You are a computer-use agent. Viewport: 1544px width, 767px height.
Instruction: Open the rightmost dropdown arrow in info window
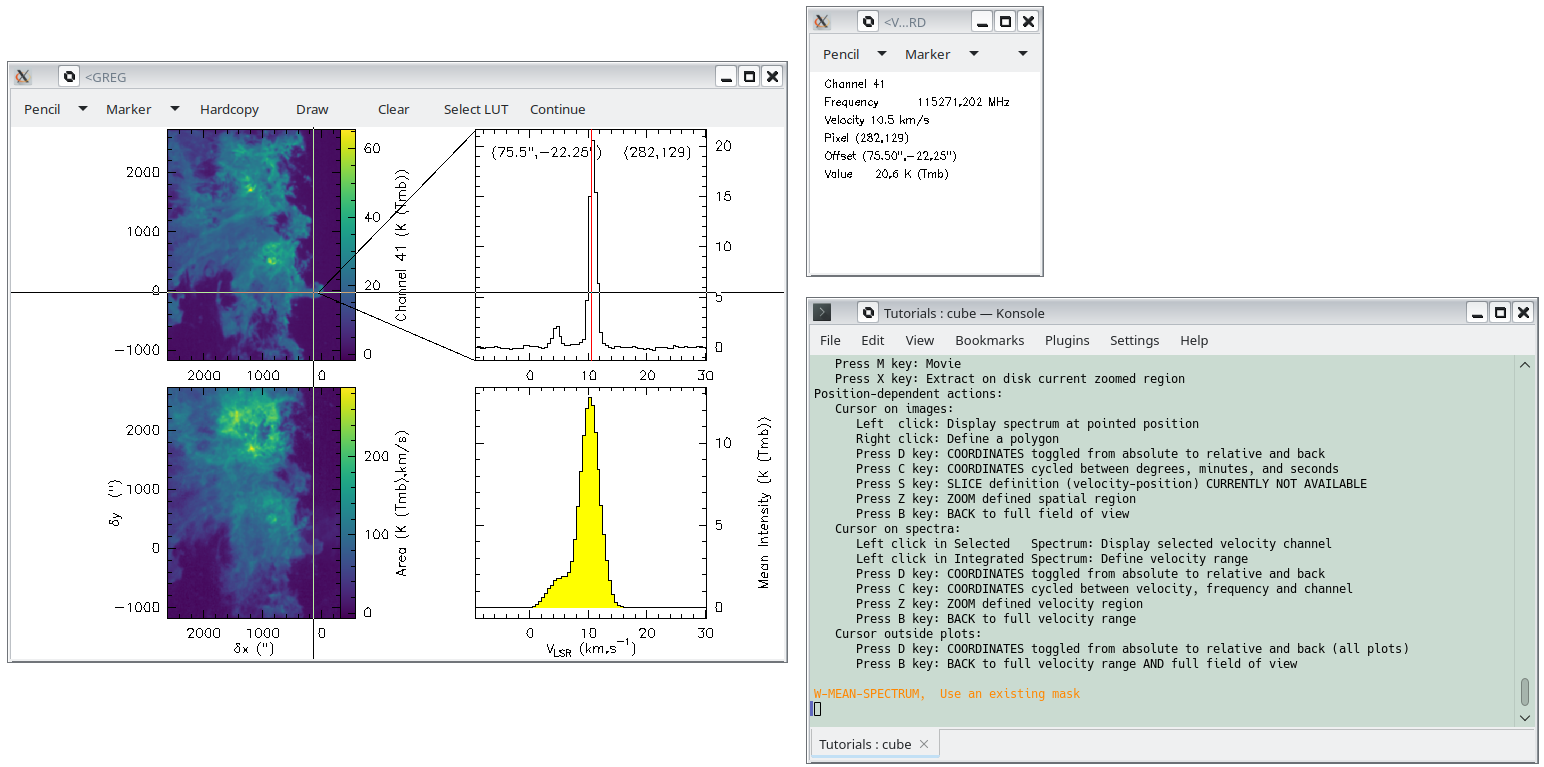[x=1022, y=54]
